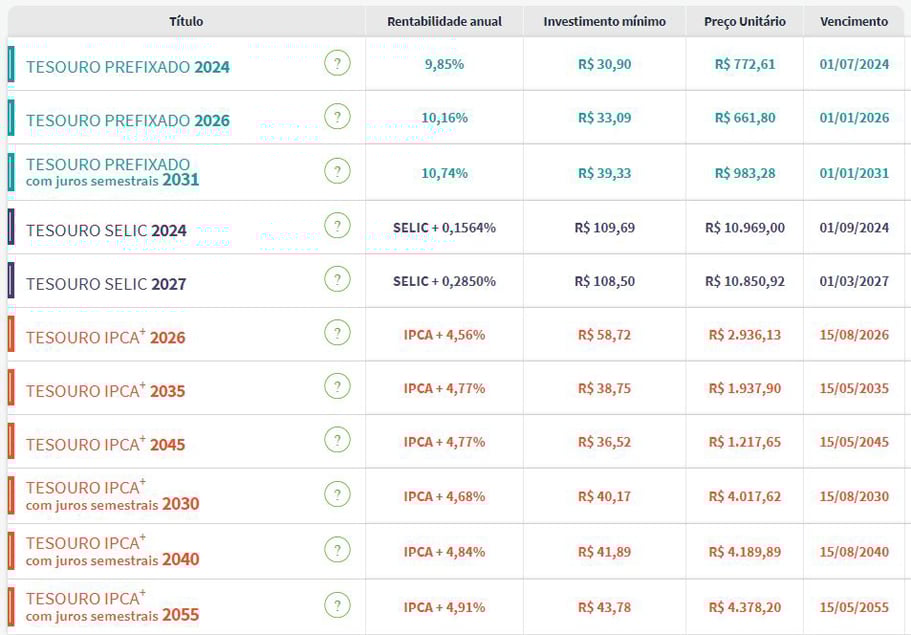The image size is (911, 635).
Task: Select Tesouro IPCA+ com juros semestrais 2030
Action: coord(112,495)
